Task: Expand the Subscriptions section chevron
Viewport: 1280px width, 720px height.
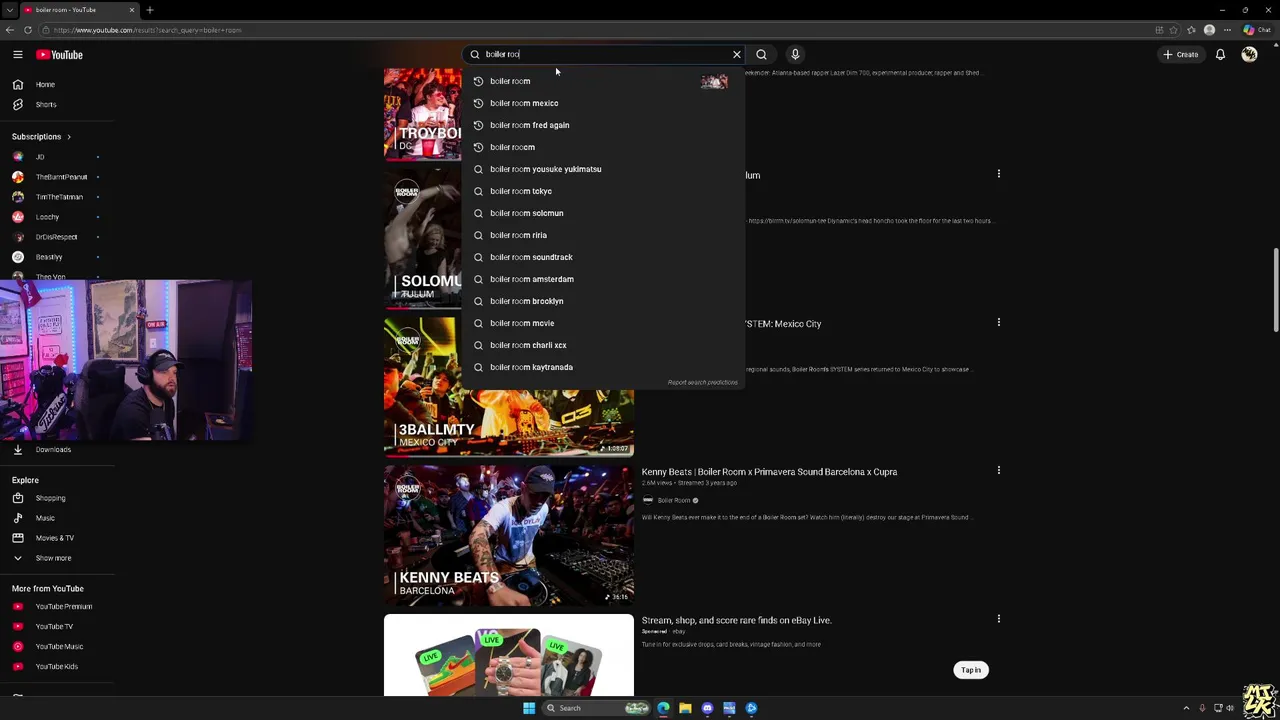Action: coord(68,136)
